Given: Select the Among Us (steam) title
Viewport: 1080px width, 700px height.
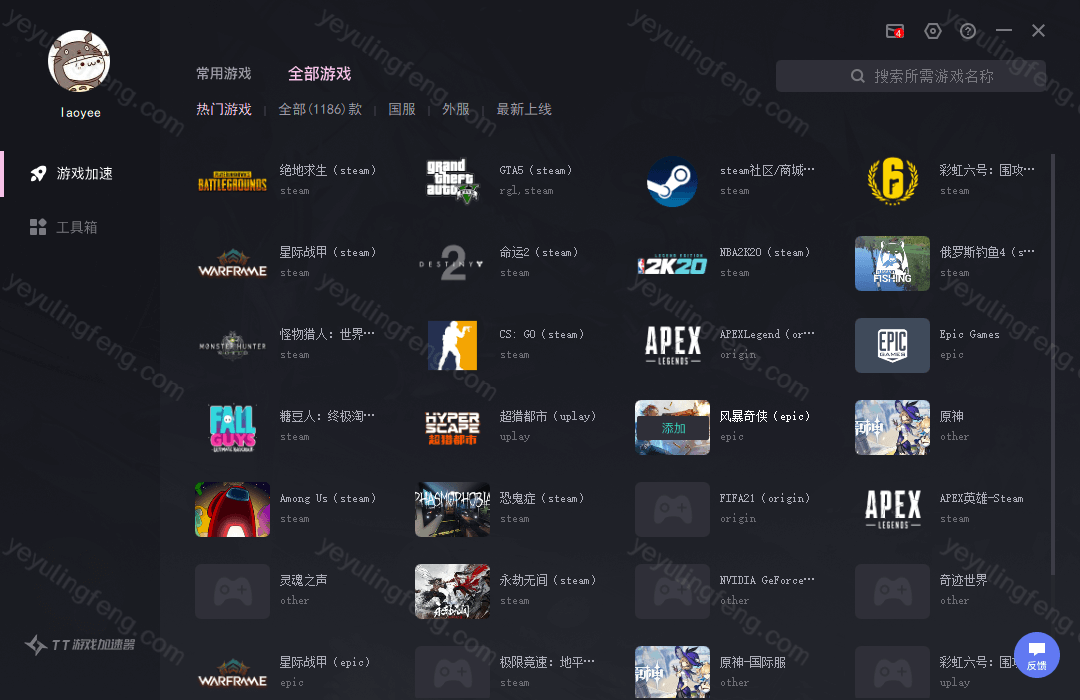Looking at the screenshot, I should pyautogui.click(x=328, y=498).
